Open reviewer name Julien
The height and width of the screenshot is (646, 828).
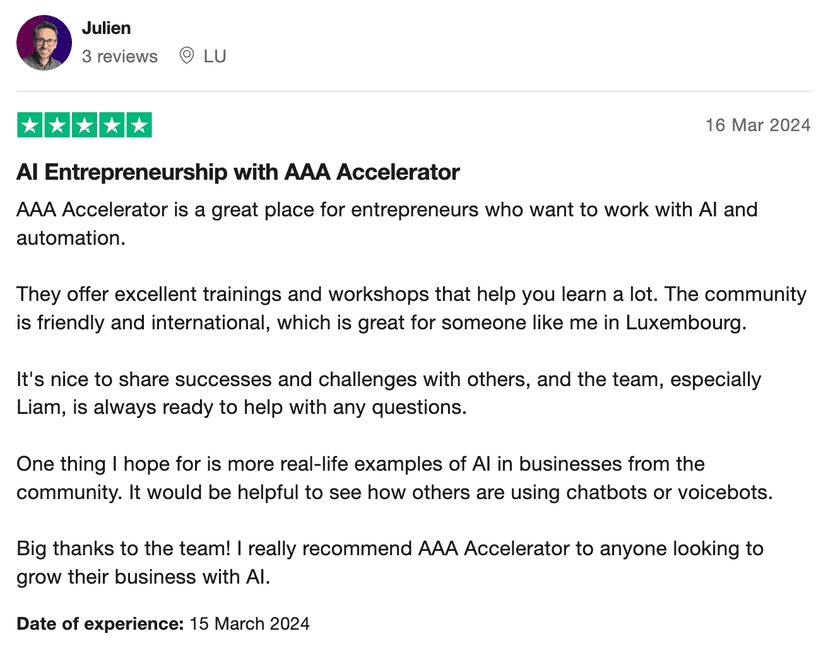click(106, 28)
